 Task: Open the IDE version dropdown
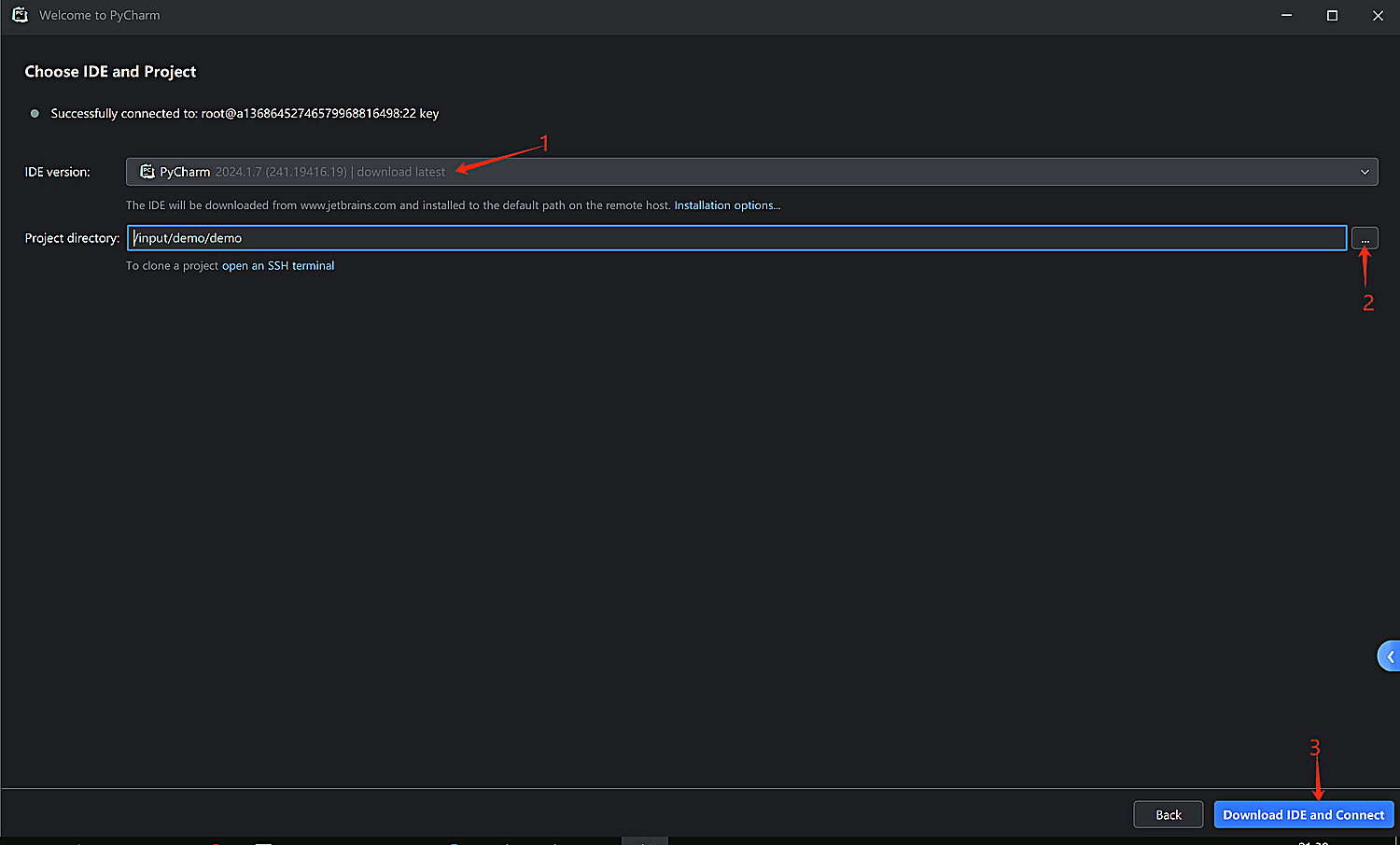pos(751,172)
